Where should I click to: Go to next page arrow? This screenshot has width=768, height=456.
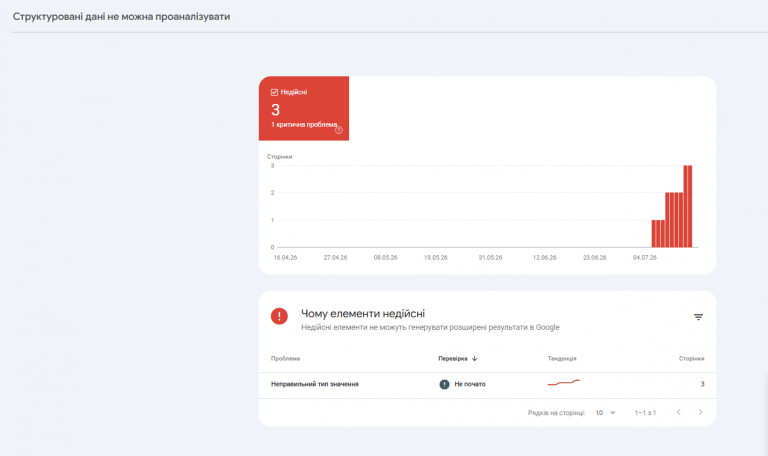coord(700,412)
